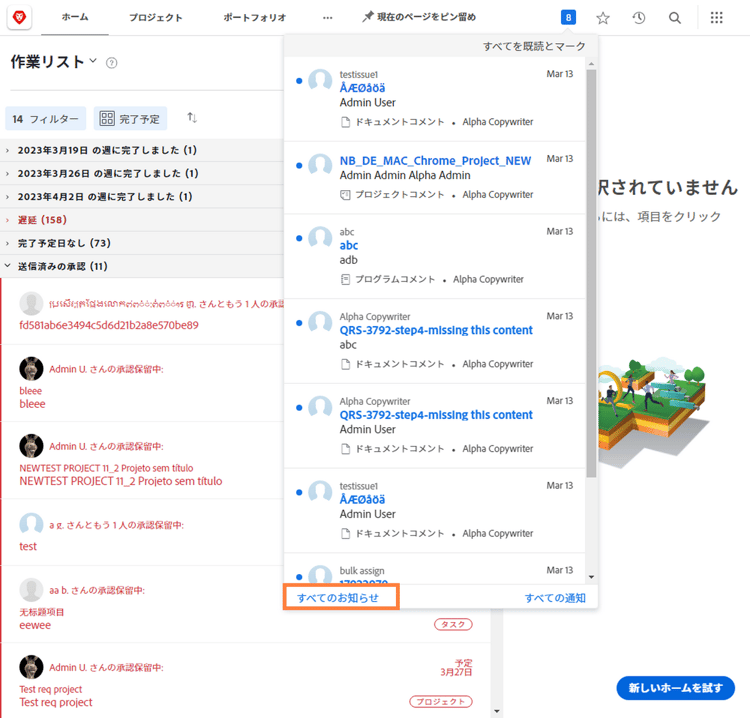Click avatar of aa b. eewee approval
The width and height of the screenshot is (750, 718).
[31, 590]
